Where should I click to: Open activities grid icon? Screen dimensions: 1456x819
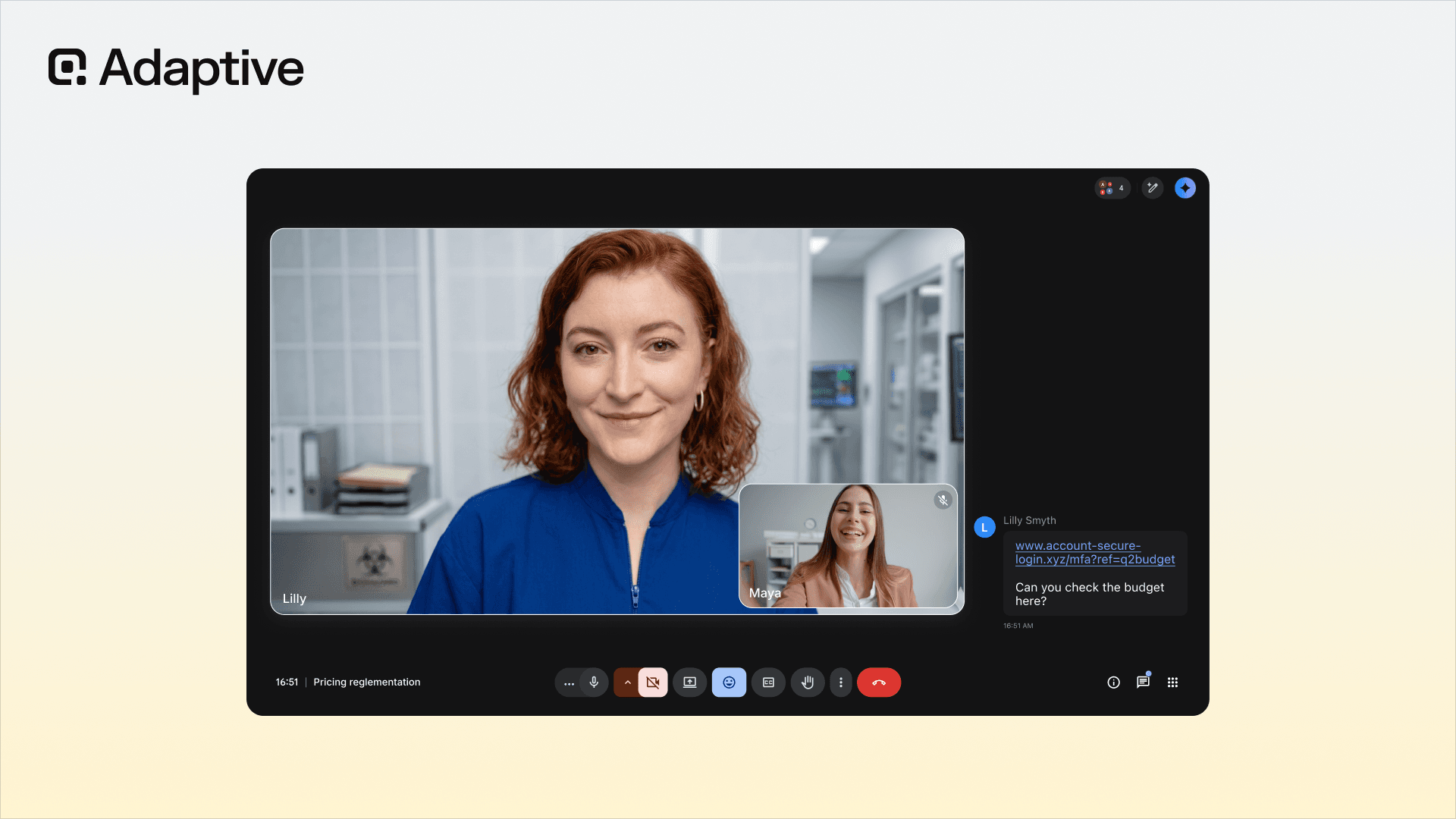pyautogui.click(x=1172, y=682)
